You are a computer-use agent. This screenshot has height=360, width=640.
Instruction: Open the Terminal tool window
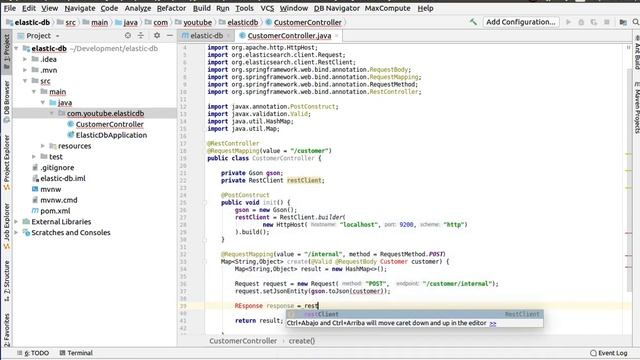[76, 353]
